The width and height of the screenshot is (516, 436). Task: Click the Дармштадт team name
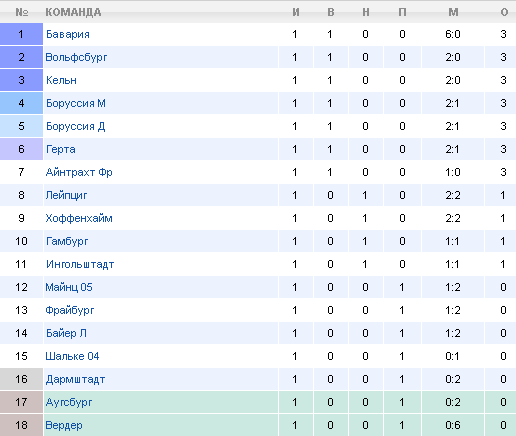tap(75, 379)
